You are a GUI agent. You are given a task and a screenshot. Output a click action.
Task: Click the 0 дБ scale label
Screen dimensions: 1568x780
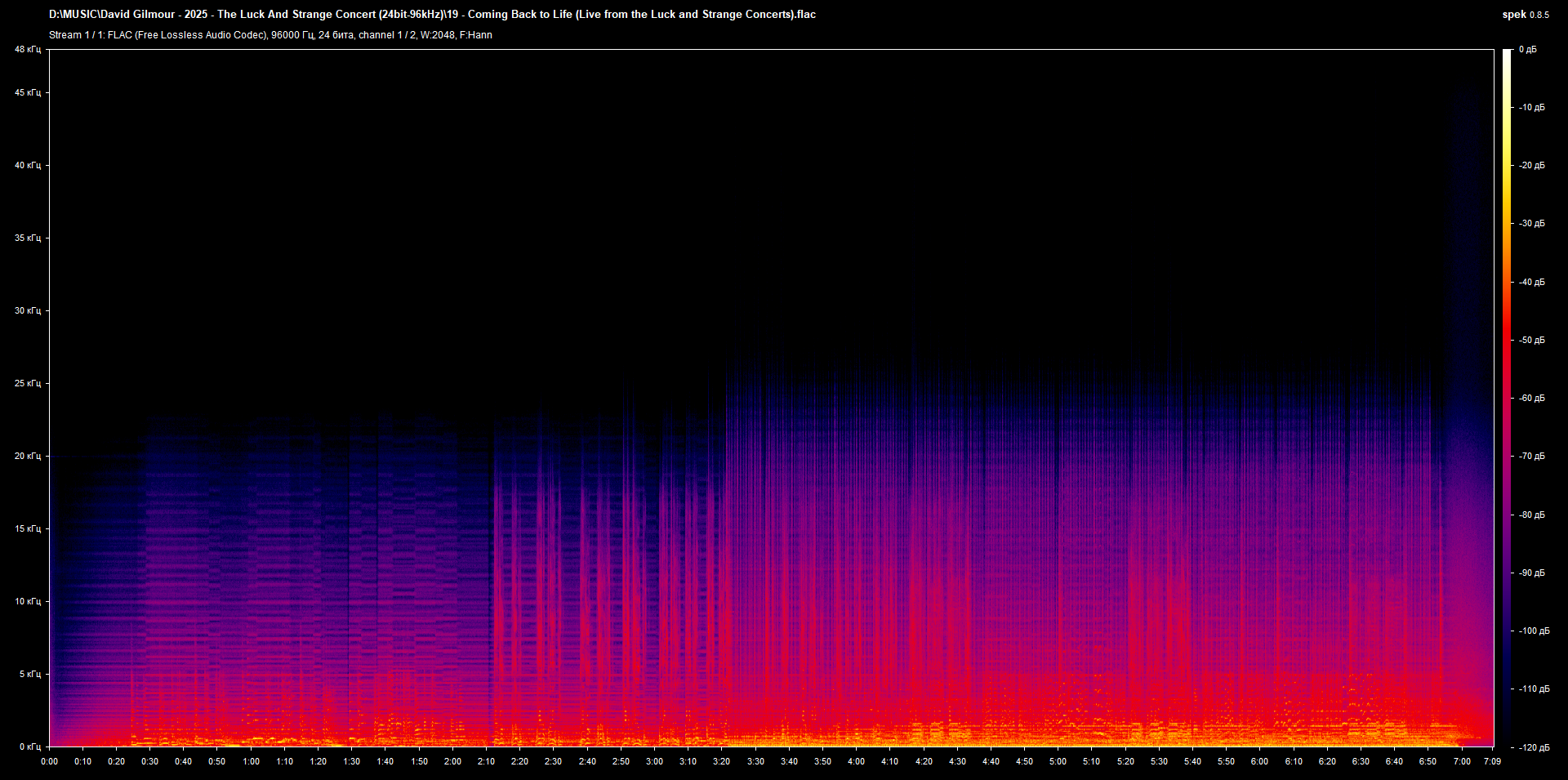1527,50
